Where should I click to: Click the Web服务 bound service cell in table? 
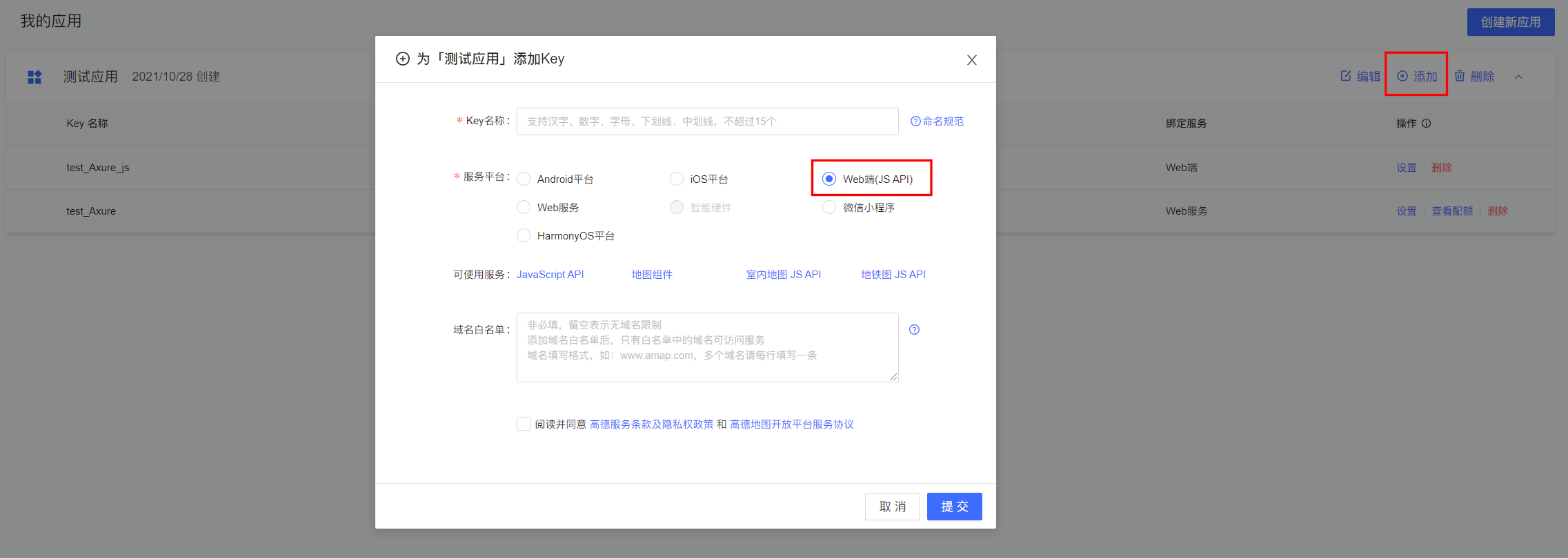pos(1187,211)
